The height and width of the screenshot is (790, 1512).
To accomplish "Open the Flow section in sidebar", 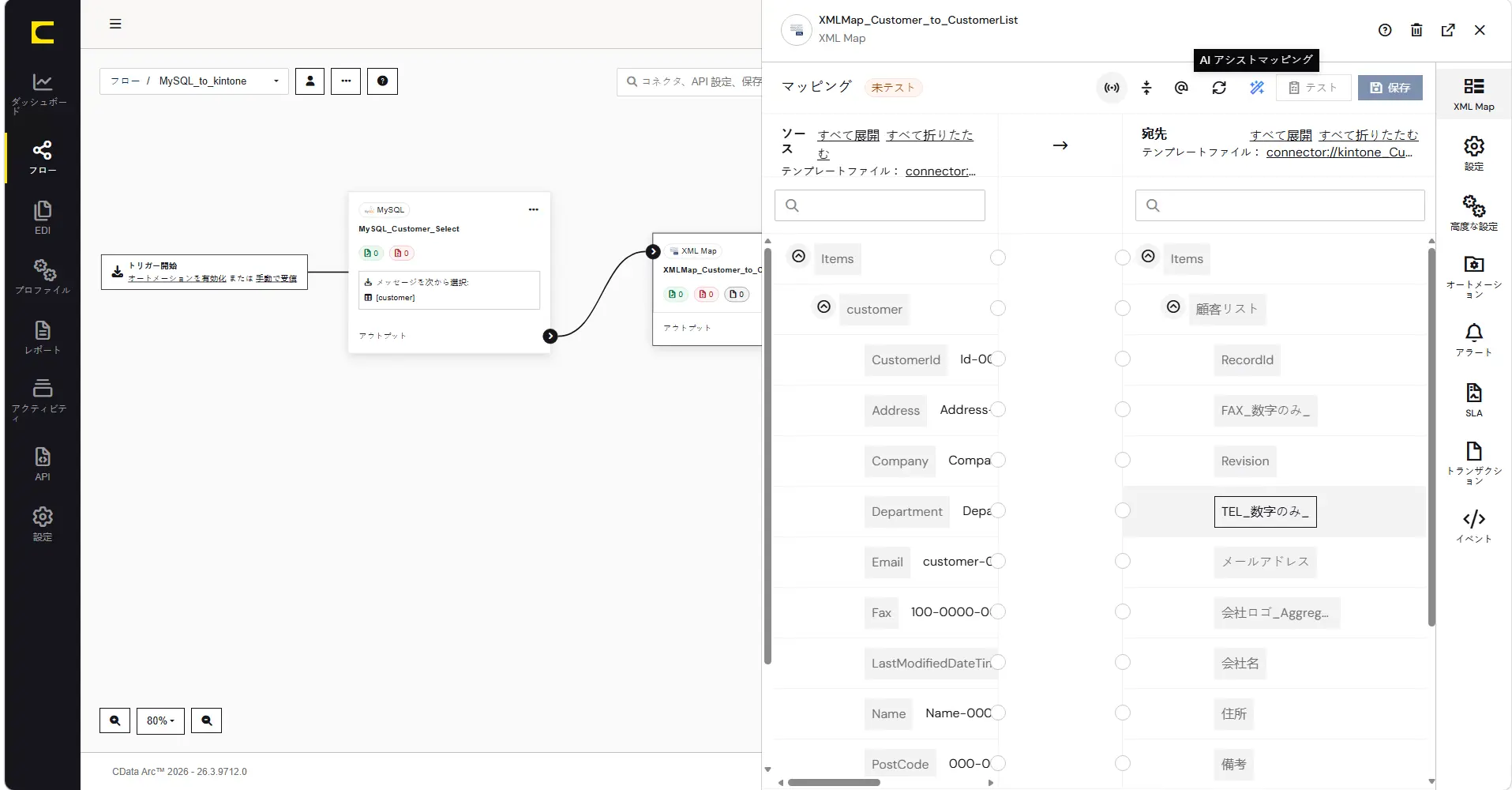I will coord(42,158).
